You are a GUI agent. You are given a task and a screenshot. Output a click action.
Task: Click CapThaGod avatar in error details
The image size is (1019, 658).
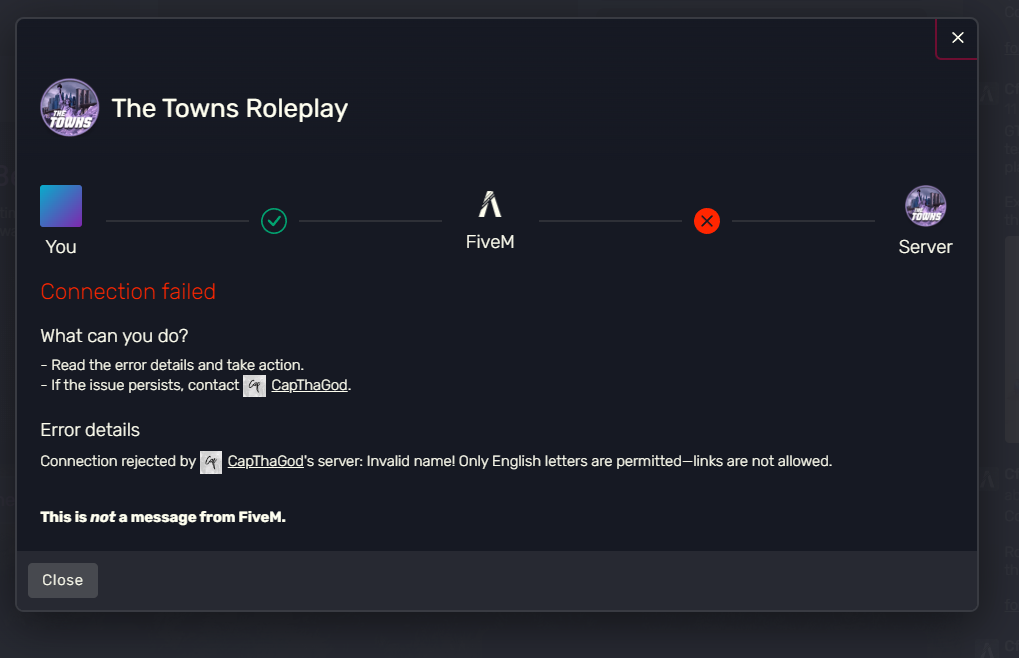211,462
